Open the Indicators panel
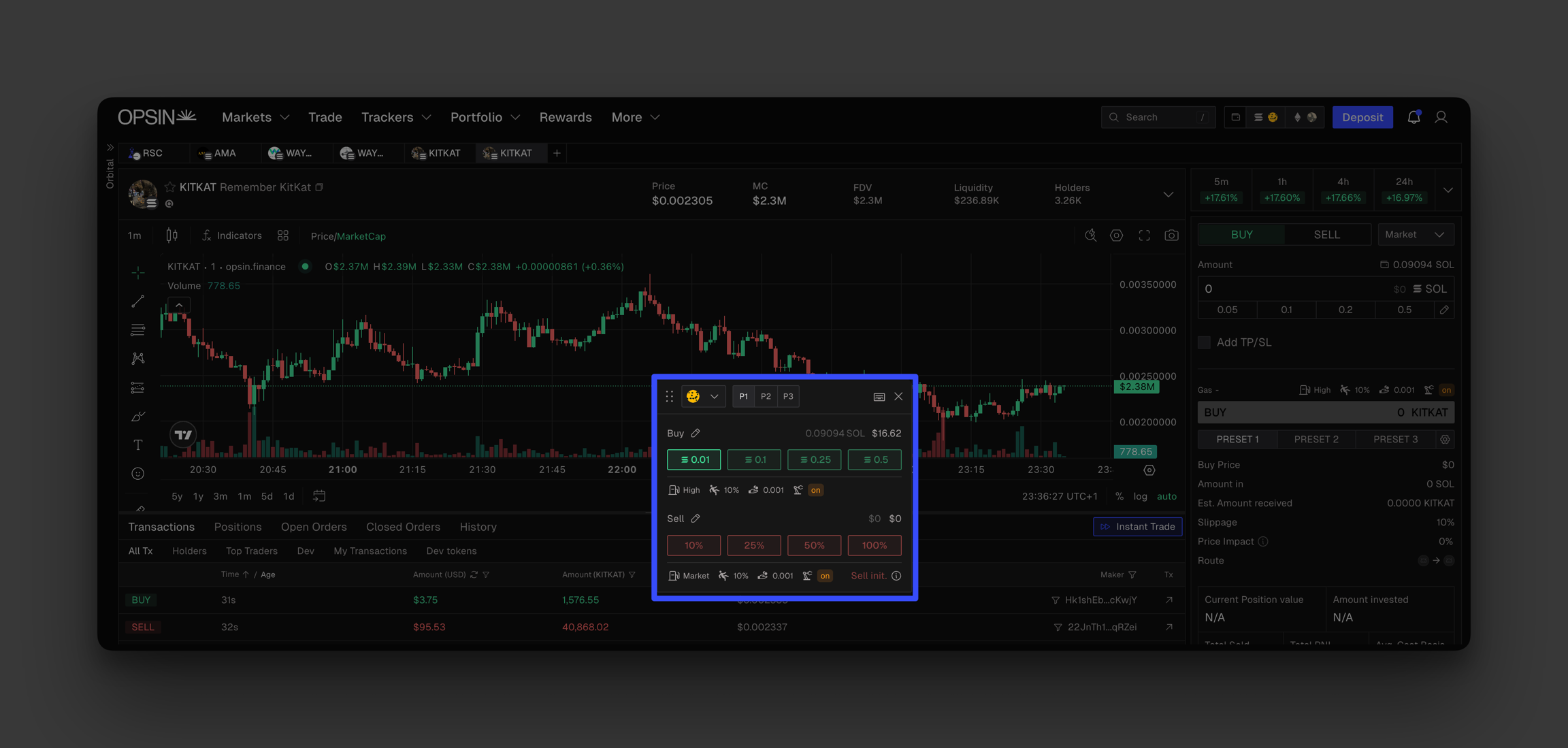Image resolution: width=1568 pixels, height=748 pixels. click(232, 235)
